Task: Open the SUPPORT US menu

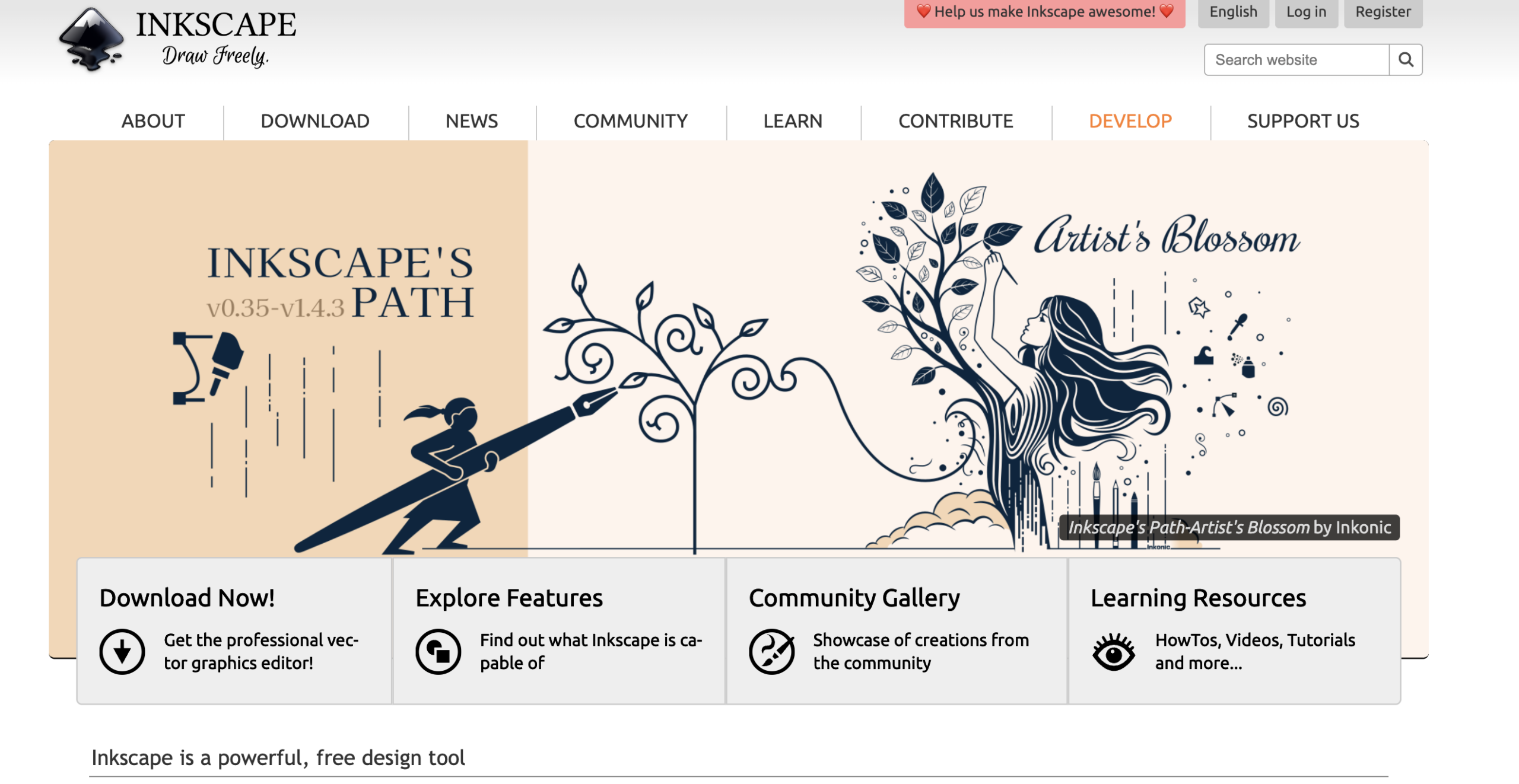Action: 1303,121
